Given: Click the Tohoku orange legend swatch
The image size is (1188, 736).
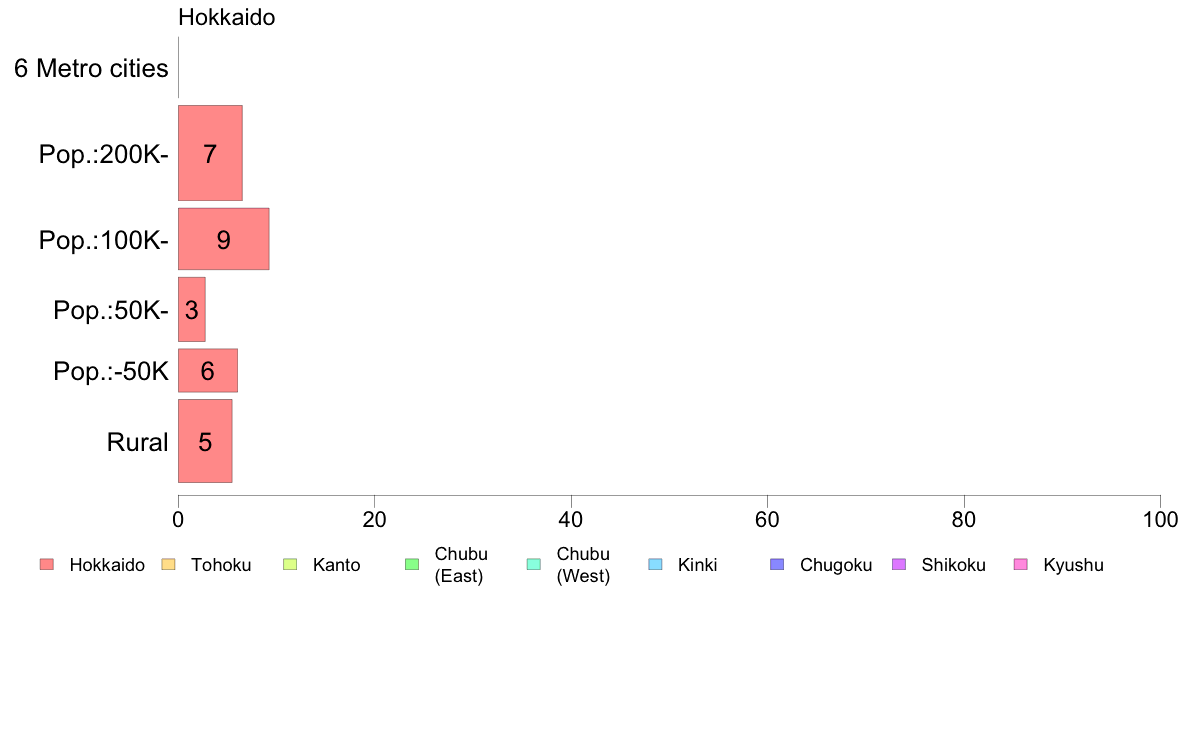Looking at the screenshot, I should point(168,564).
